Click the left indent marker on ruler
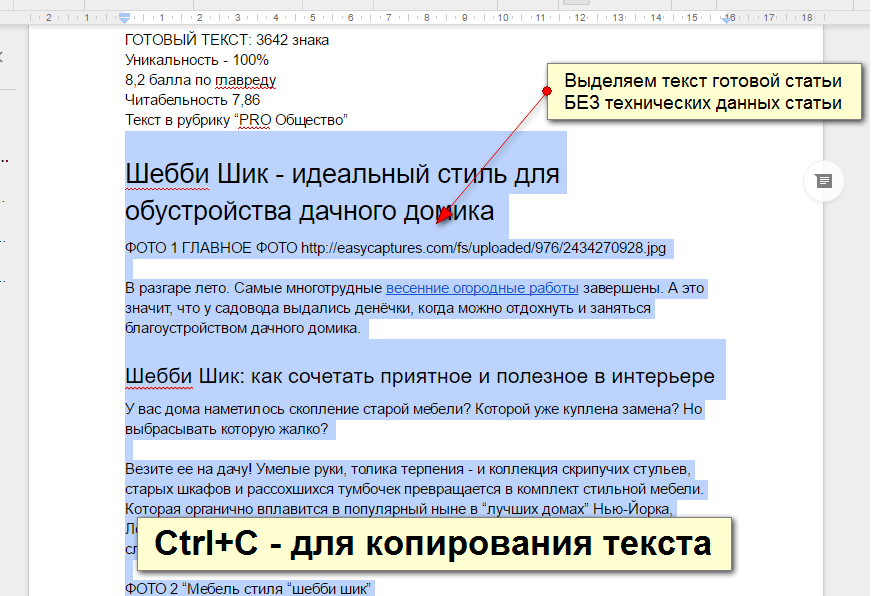872x596 pixels. pos(124,18)
